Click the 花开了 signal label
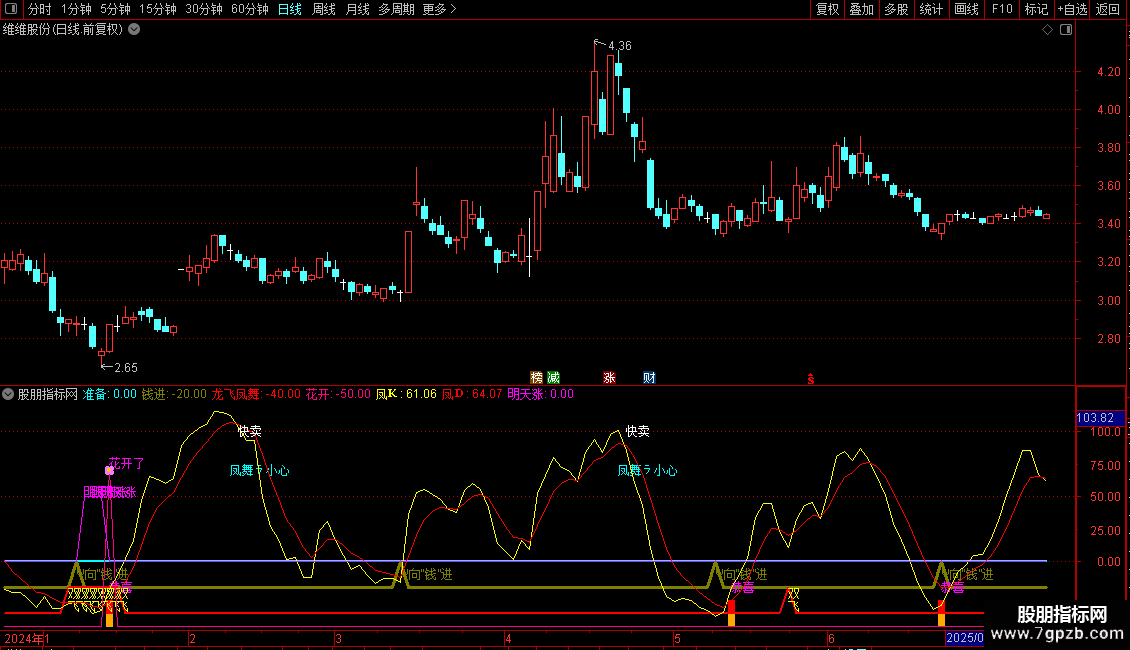 [x=126, y=463]
